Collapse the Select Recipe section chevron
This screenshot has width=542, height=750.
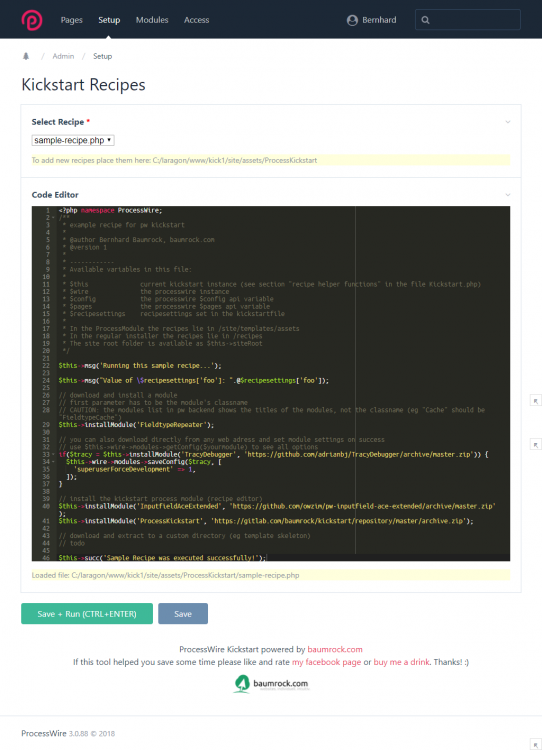click(508, 122)
